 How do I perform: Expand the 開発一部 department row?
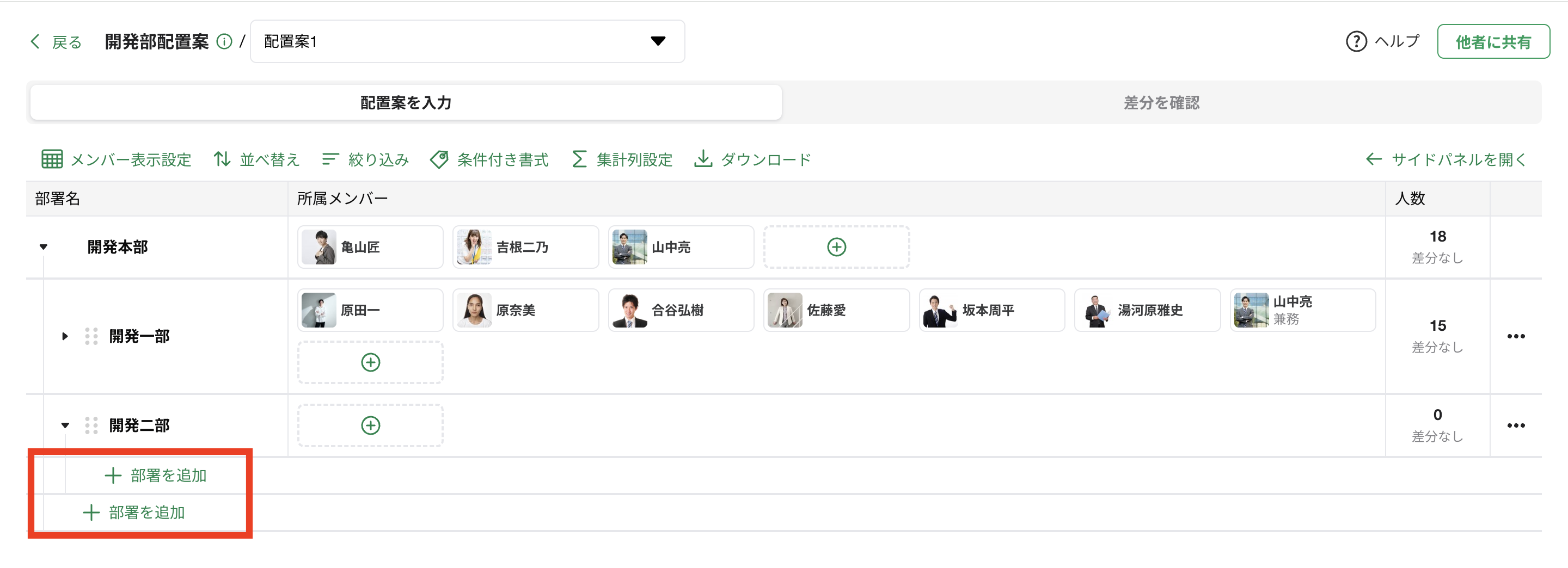click(65, 336)
